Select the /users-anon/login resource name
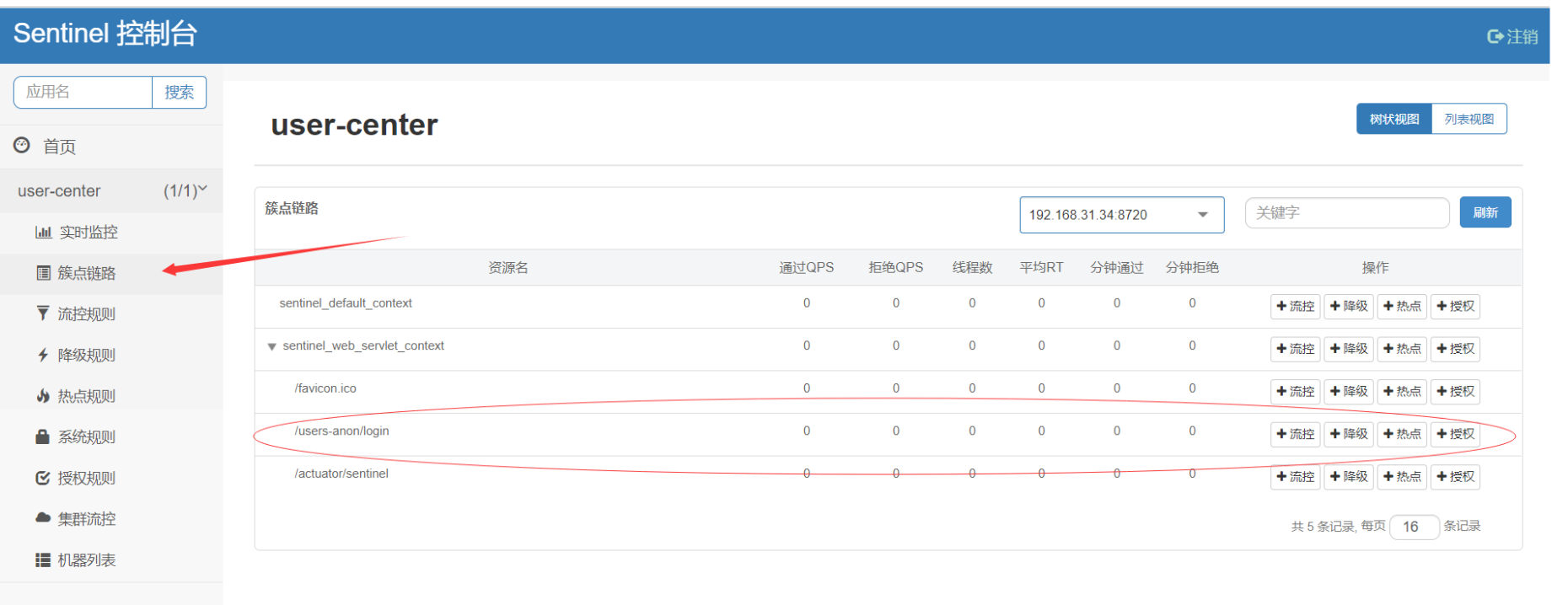The width and height of the screenshot is (1568, 605). pos(341,431)
